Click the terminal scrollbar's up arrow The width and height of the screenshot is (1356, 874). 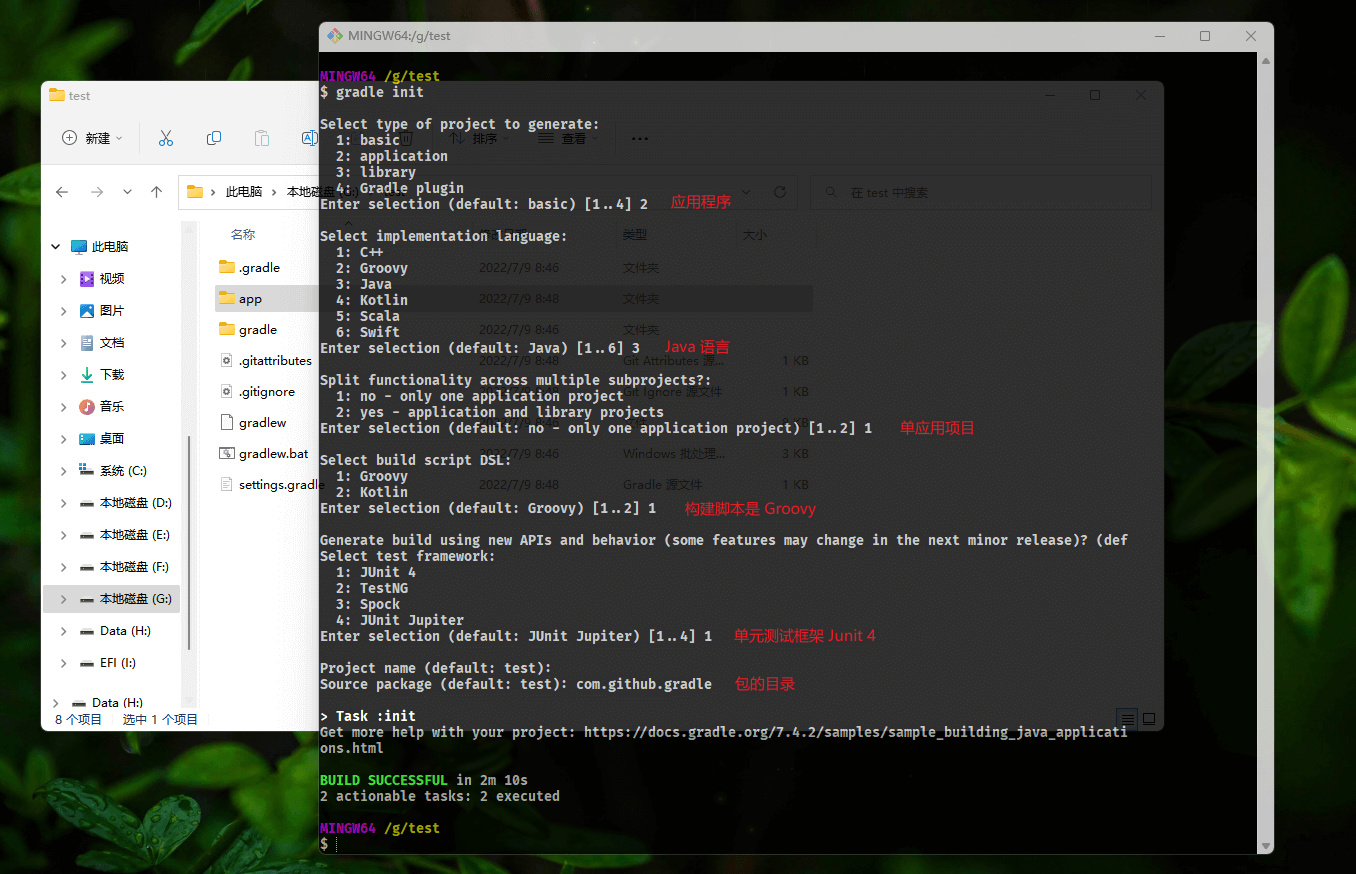click(1266, 61)
